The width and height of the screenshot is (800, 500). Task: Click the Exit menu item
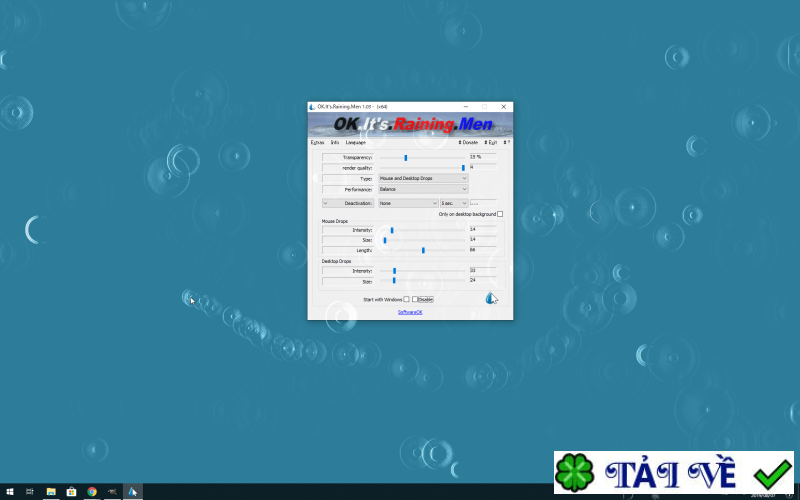490,142
